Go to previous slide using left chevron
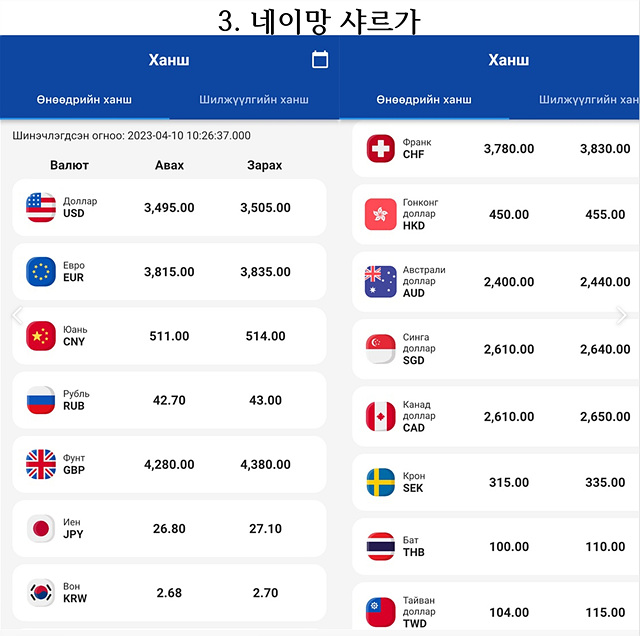The height and width of the screenshot is (636, 640). point(17,316)
